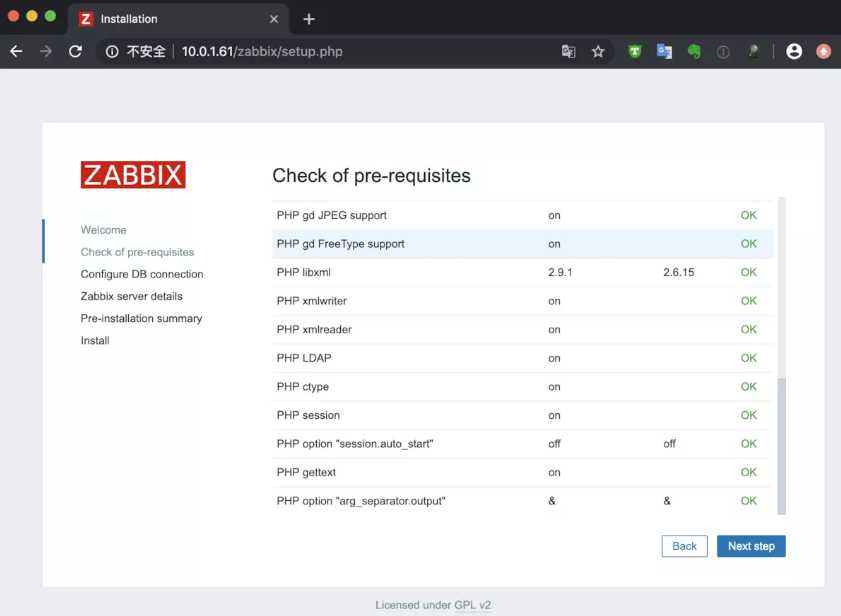Click the PHP session row label
The width and height of the screenshot is (841, 616).
308,415
